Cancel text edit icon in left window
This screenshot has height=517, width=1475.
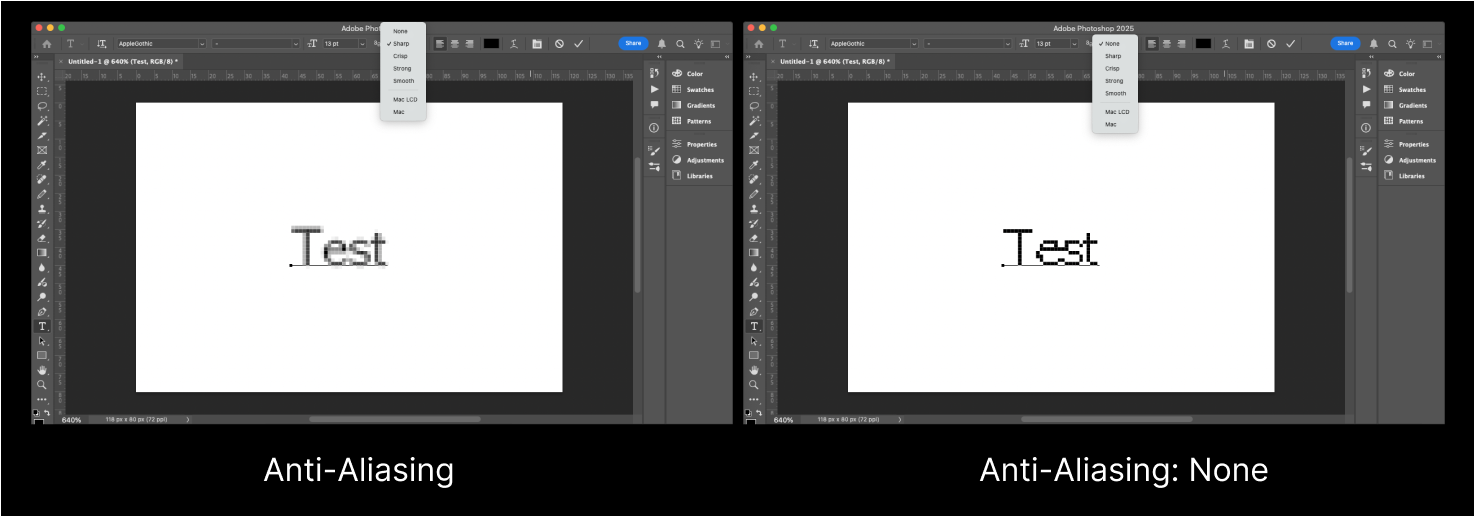(x=559, y=44)
